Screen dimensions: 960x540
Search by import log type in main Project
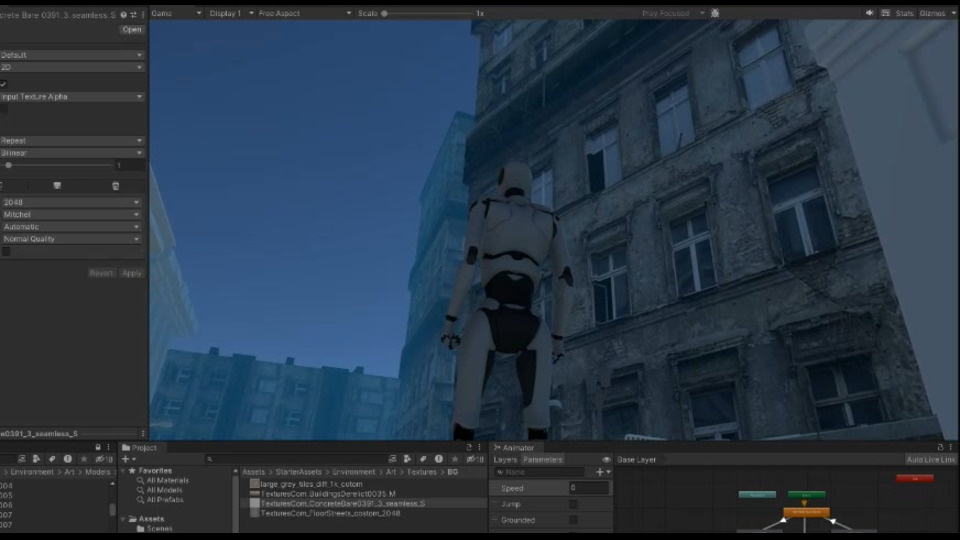(439, 459)
